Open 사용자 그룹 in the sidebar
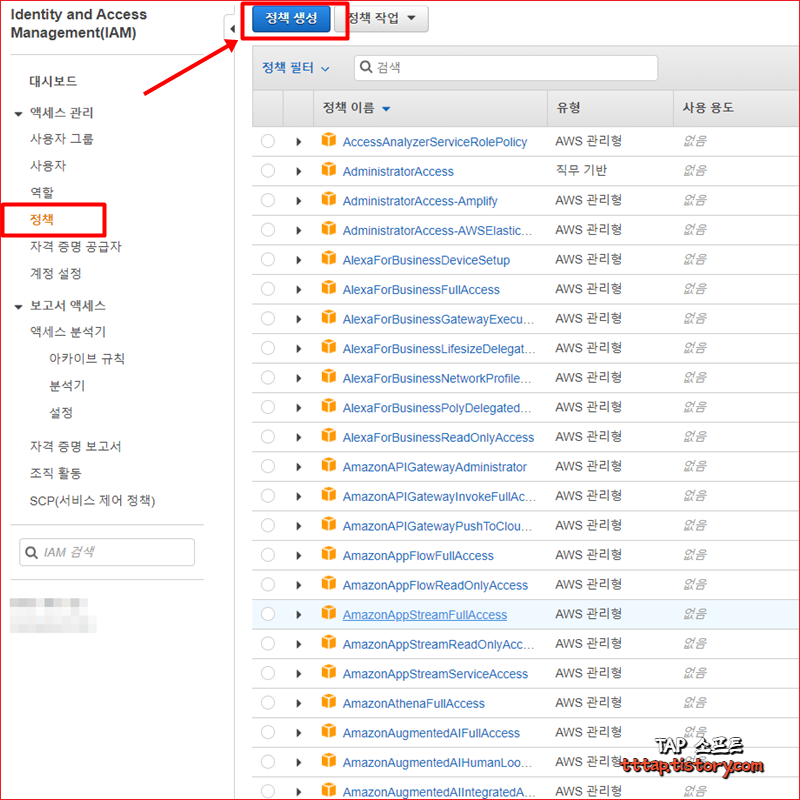The height and width of the screenshot is (800, 800). coord(62,139)
